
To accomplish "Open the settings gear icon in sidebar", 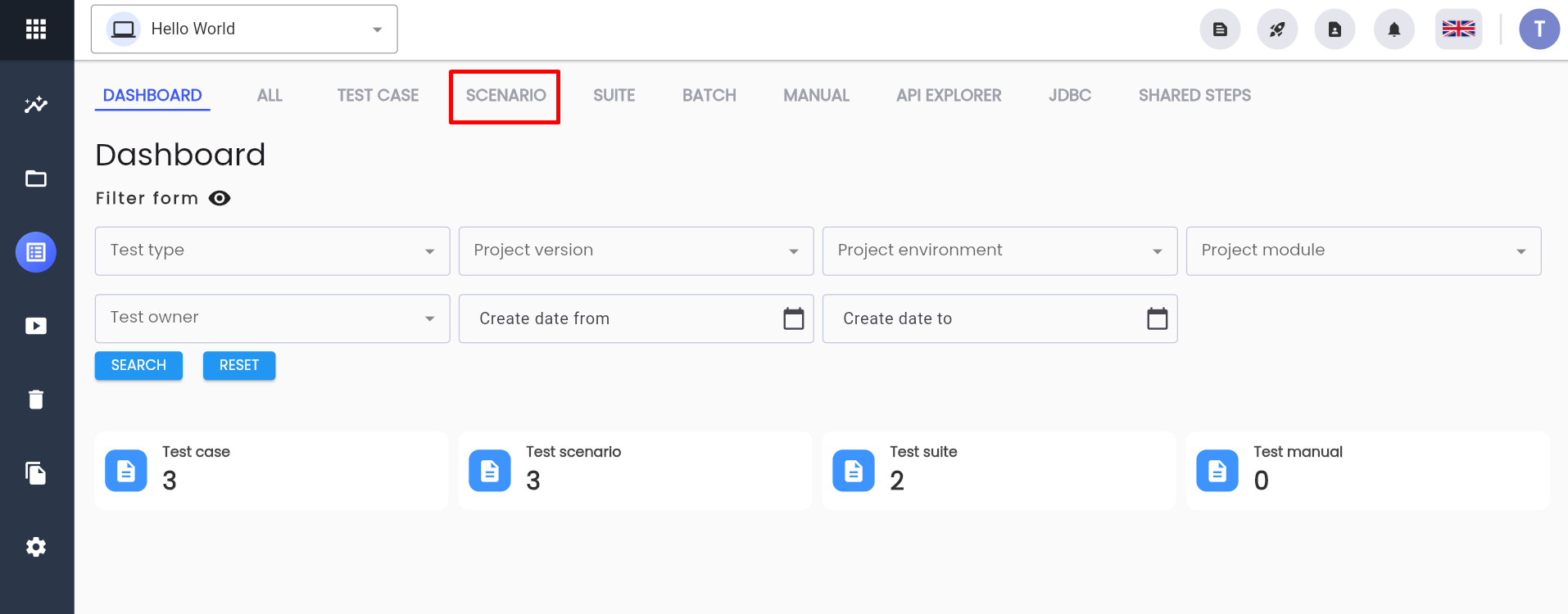I will (36, 547).
